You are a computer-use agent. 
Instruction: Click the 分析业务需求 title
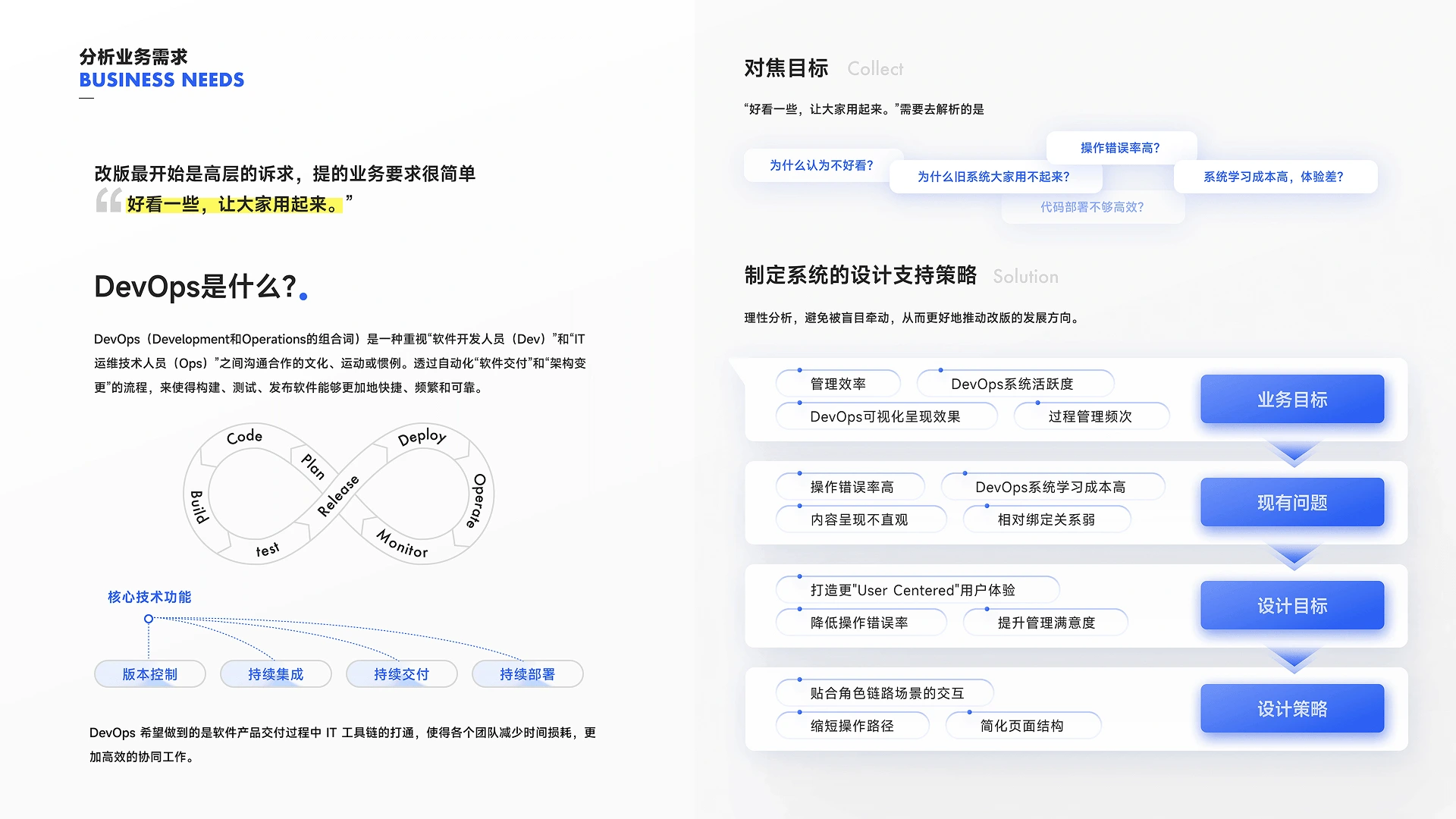pos(133,57)
